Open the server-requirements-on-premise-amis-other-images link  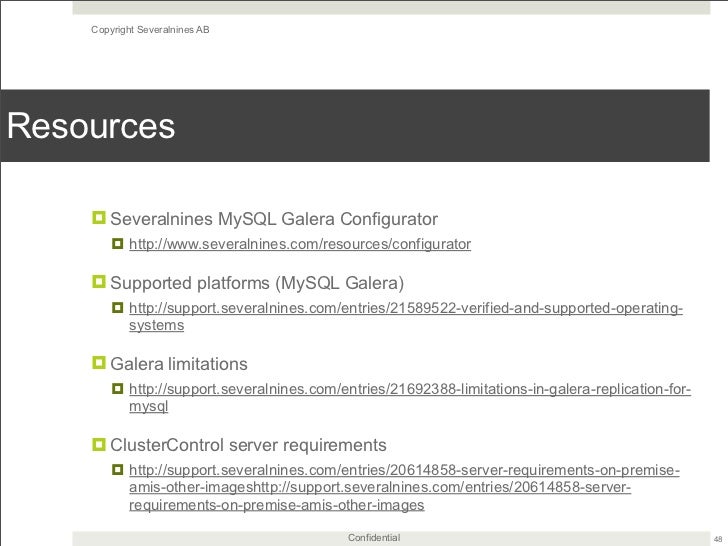404,488
